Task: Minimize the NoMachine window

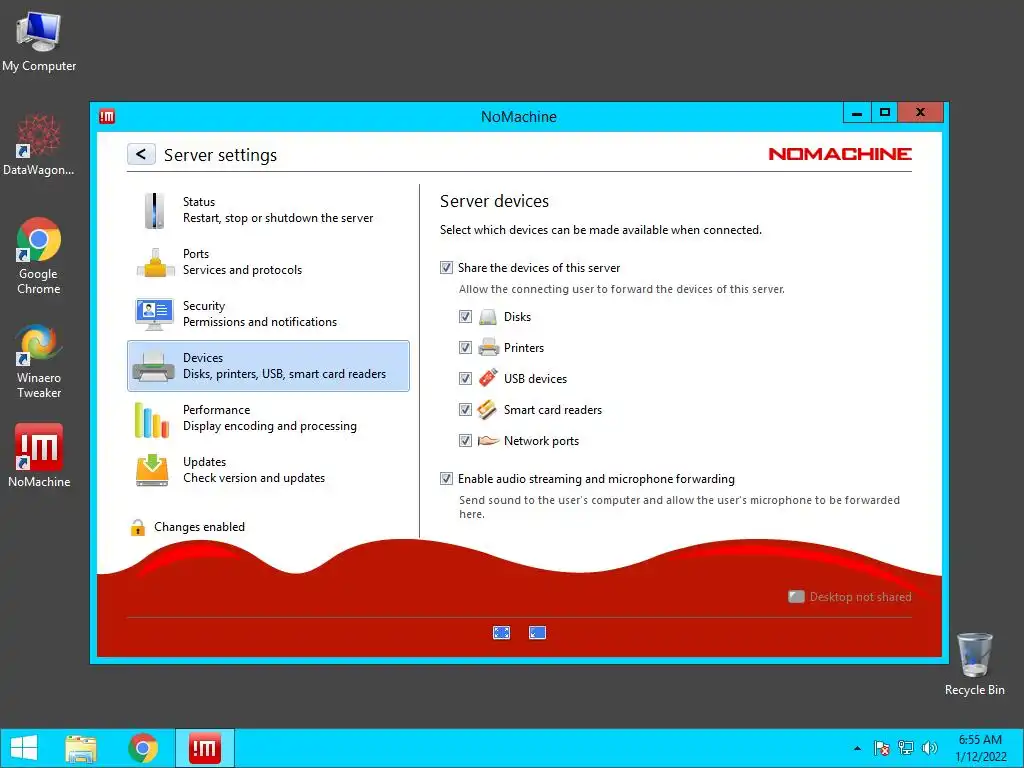Action: tap(857, 113)
